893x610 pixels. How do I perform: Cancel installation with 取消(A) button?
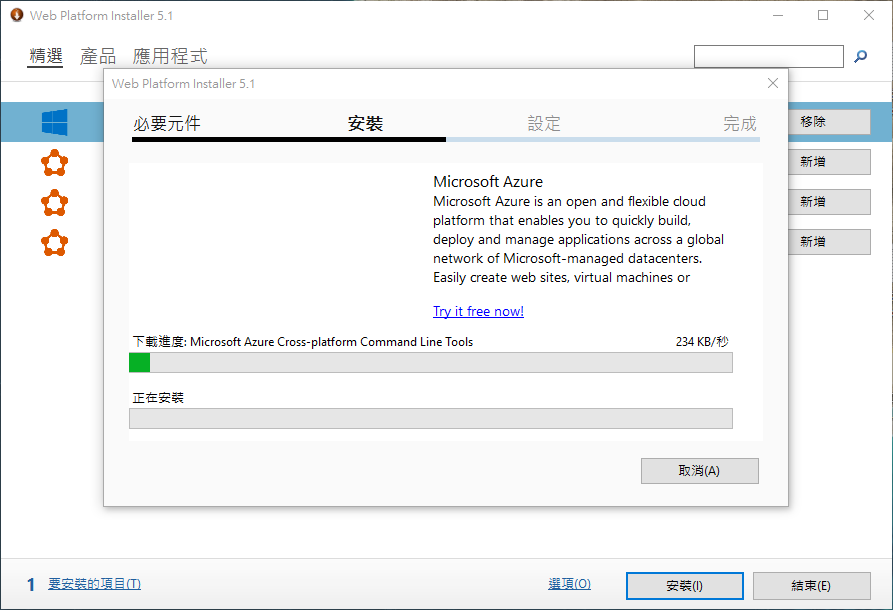(x=699, y=470)
